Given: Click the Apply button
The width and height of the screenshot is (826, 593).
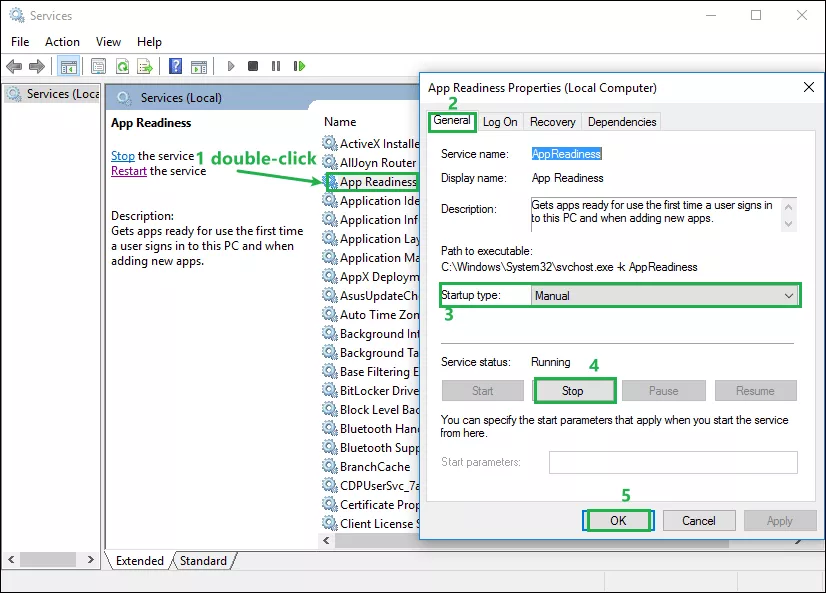Looking at the screenshot, I should [x=779, y=521].
